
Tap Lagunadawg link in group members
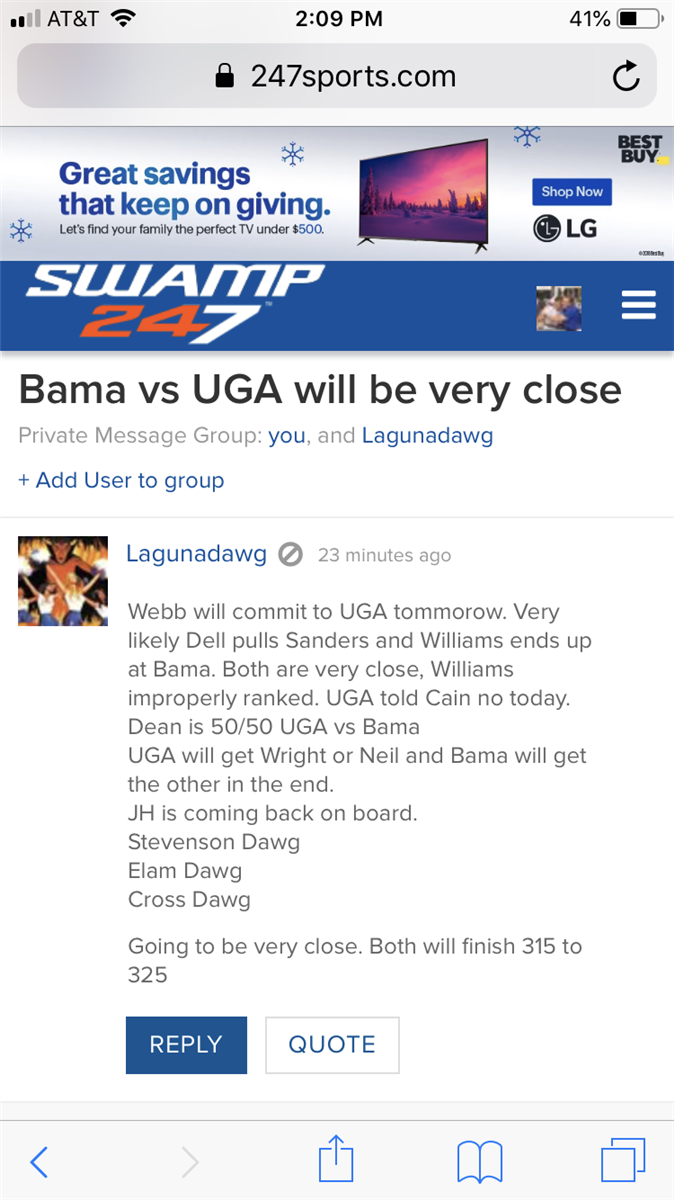coord(427,436)
